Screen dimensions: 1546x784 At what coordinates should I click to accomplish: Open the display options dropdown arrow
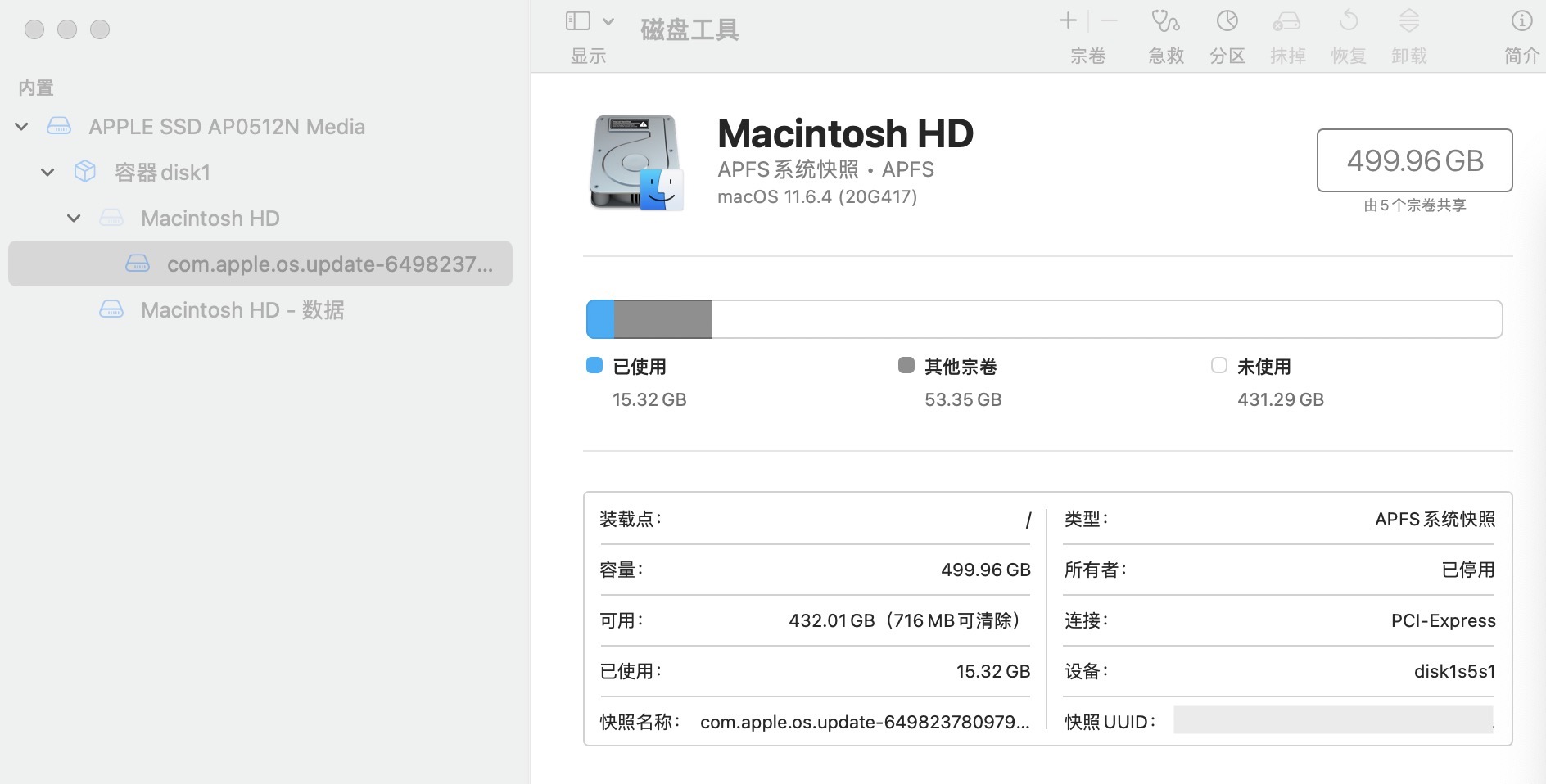pos(608,21)
